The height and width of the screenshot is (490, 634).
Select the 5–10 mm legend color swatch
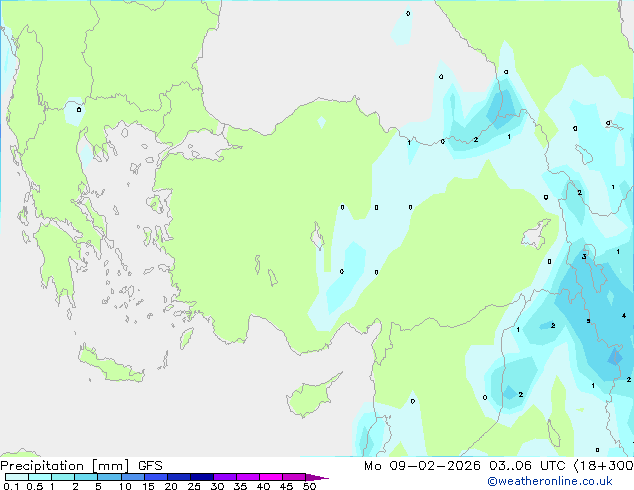109,477
